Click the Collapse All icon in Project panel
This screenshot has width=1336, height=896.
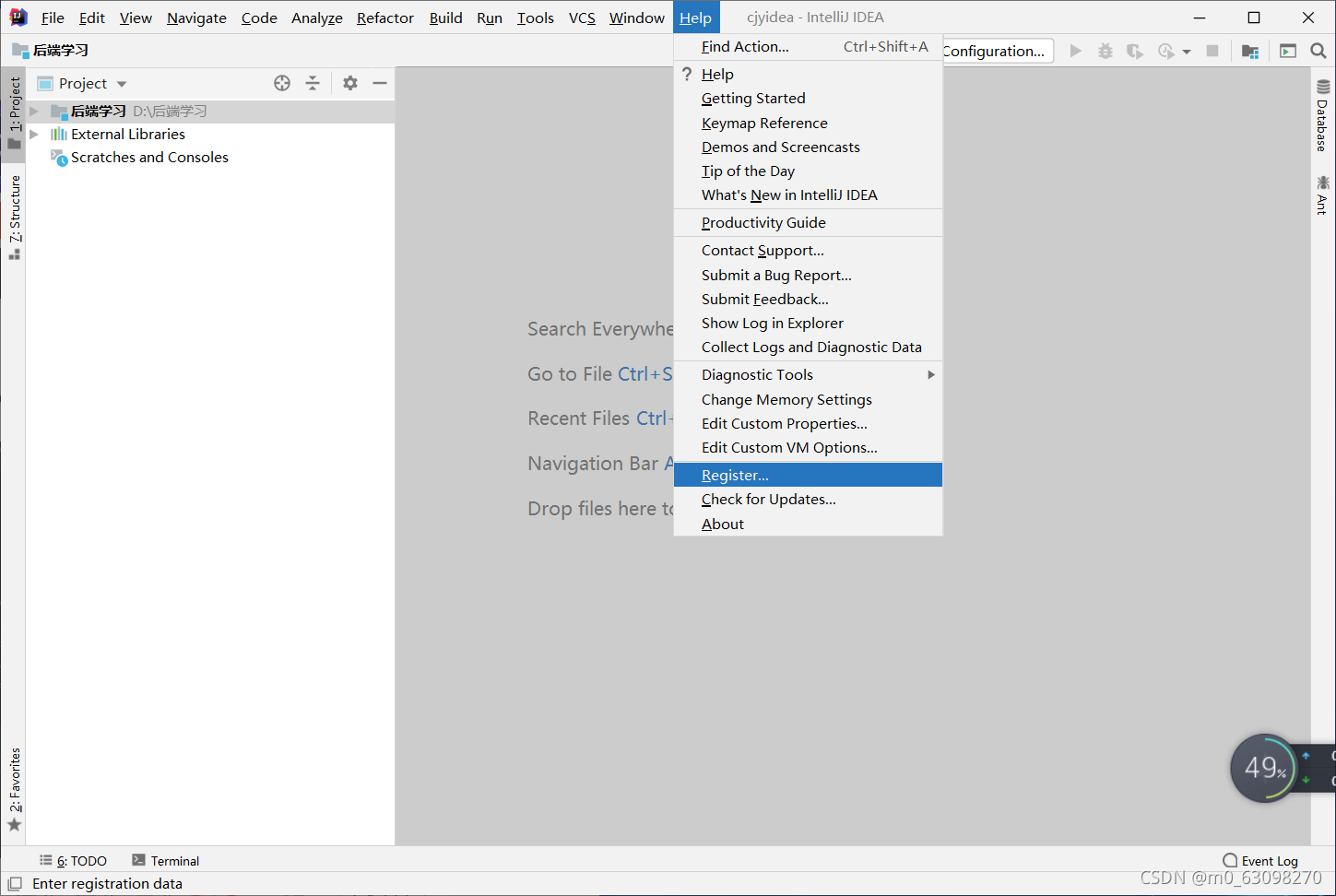[313, 83]
